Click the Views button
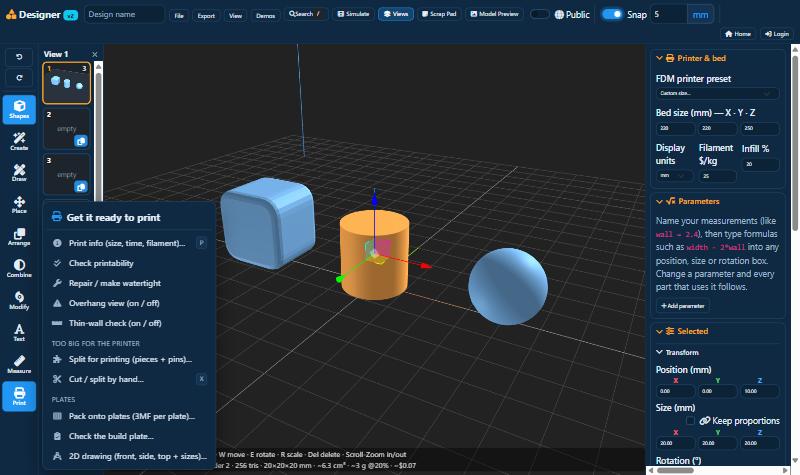 point(395,14)
